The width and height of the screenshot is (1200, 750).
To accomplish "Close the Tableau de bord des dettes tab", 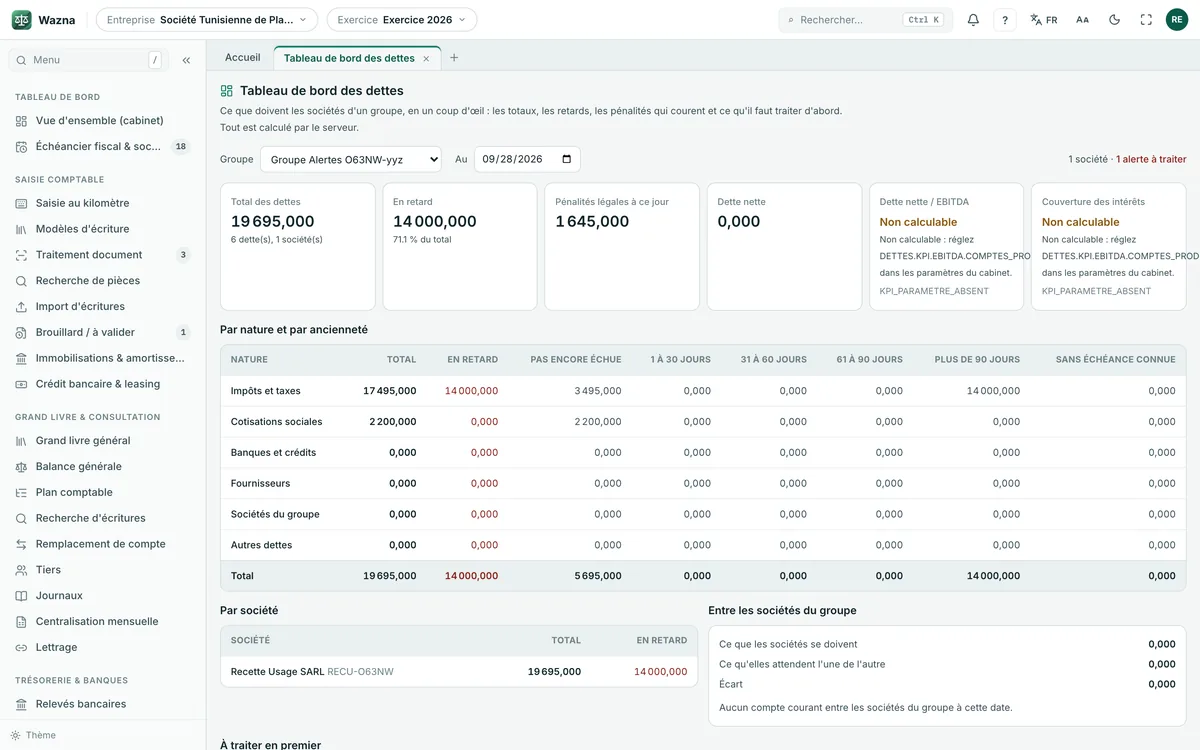I will coord(426,59).
